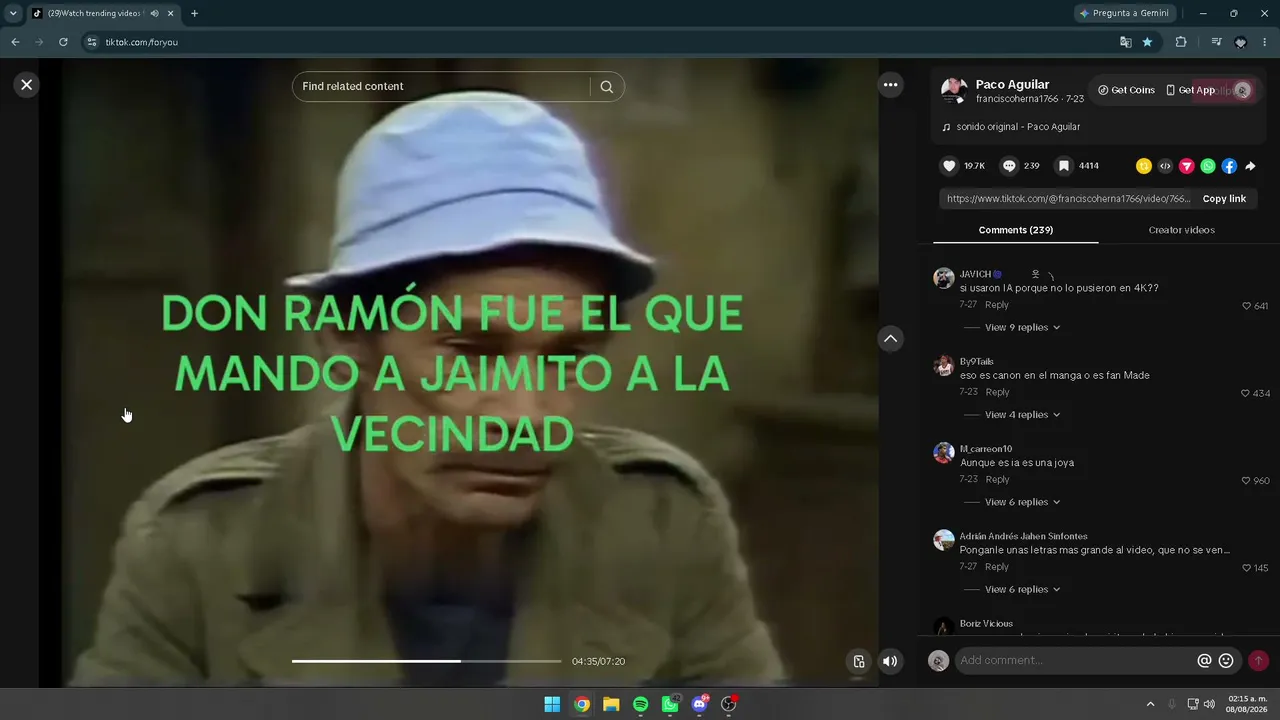Reply to JAVICH's comment
Viewport: 1280px width, 720px height.
[997, 305]
